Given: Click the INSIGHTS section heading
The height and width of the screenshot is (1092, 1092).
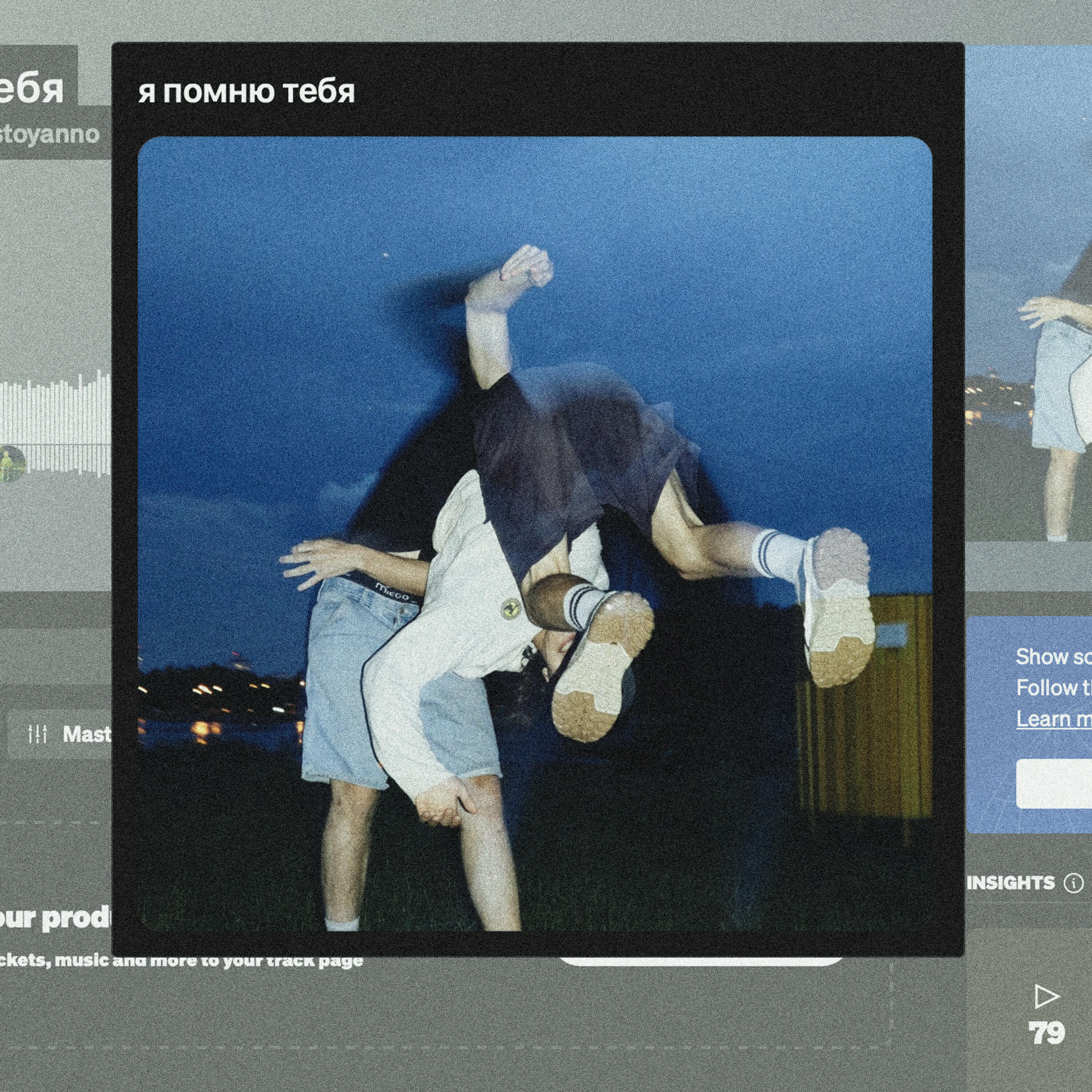Looking at the screenshot, I should (1010, 883).
